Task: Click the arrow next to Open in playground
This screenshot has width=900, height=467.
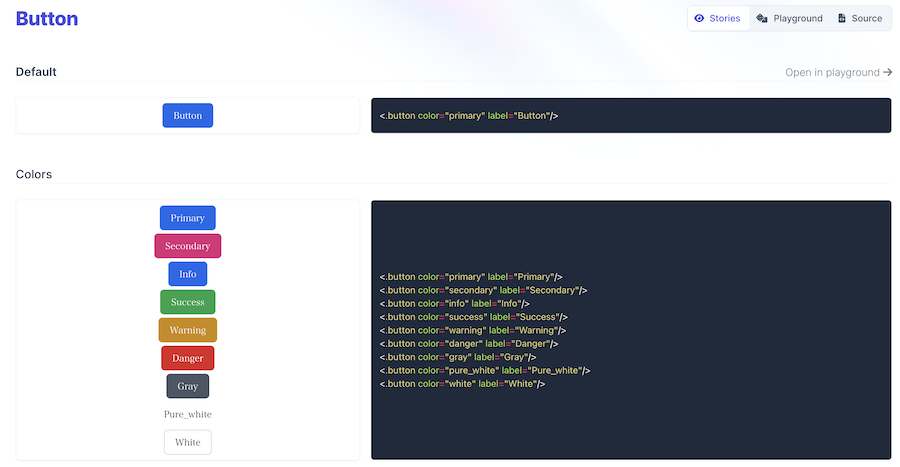Action: (x=887, y=72)
